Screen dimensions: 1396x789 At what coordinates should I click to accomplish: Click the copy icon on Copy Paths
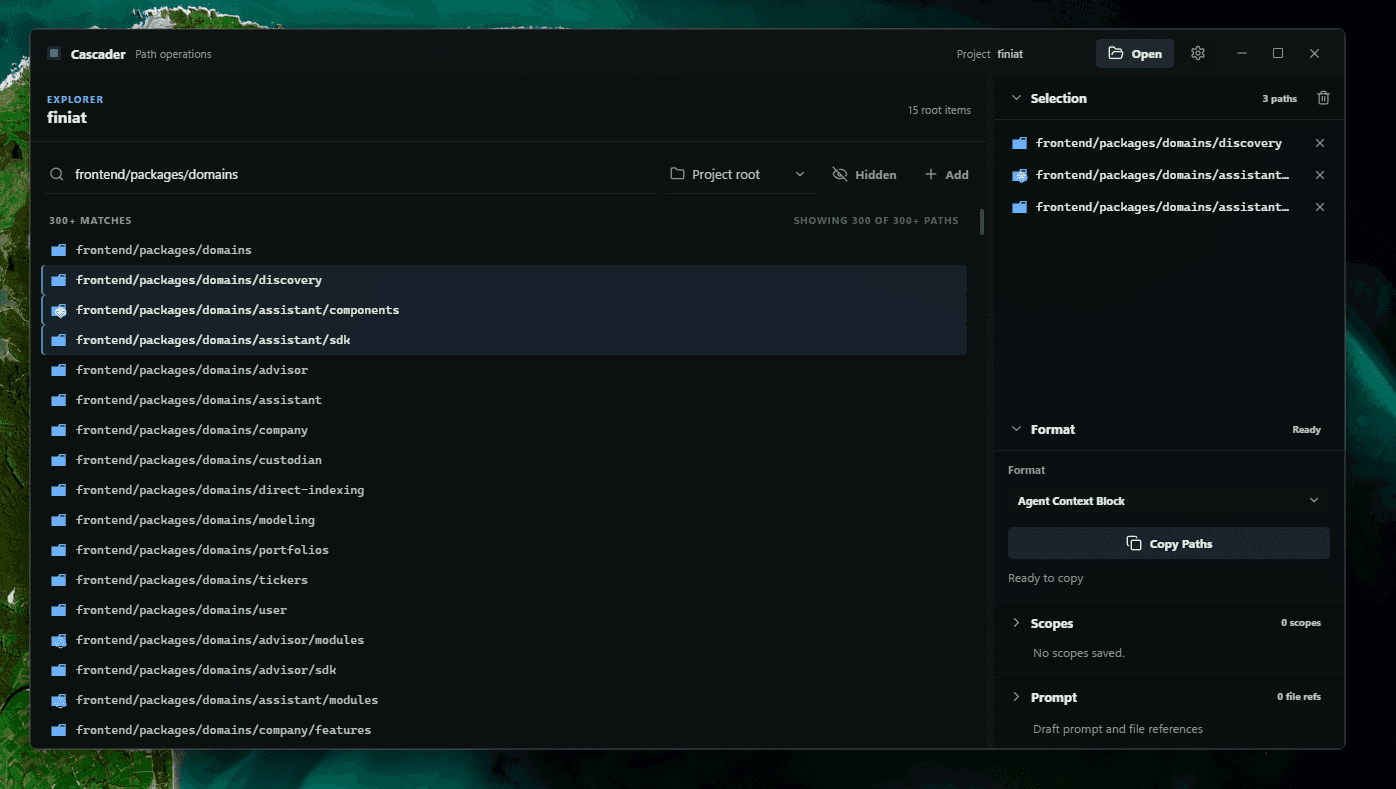pyautogui.click(x=1134, y=544)
